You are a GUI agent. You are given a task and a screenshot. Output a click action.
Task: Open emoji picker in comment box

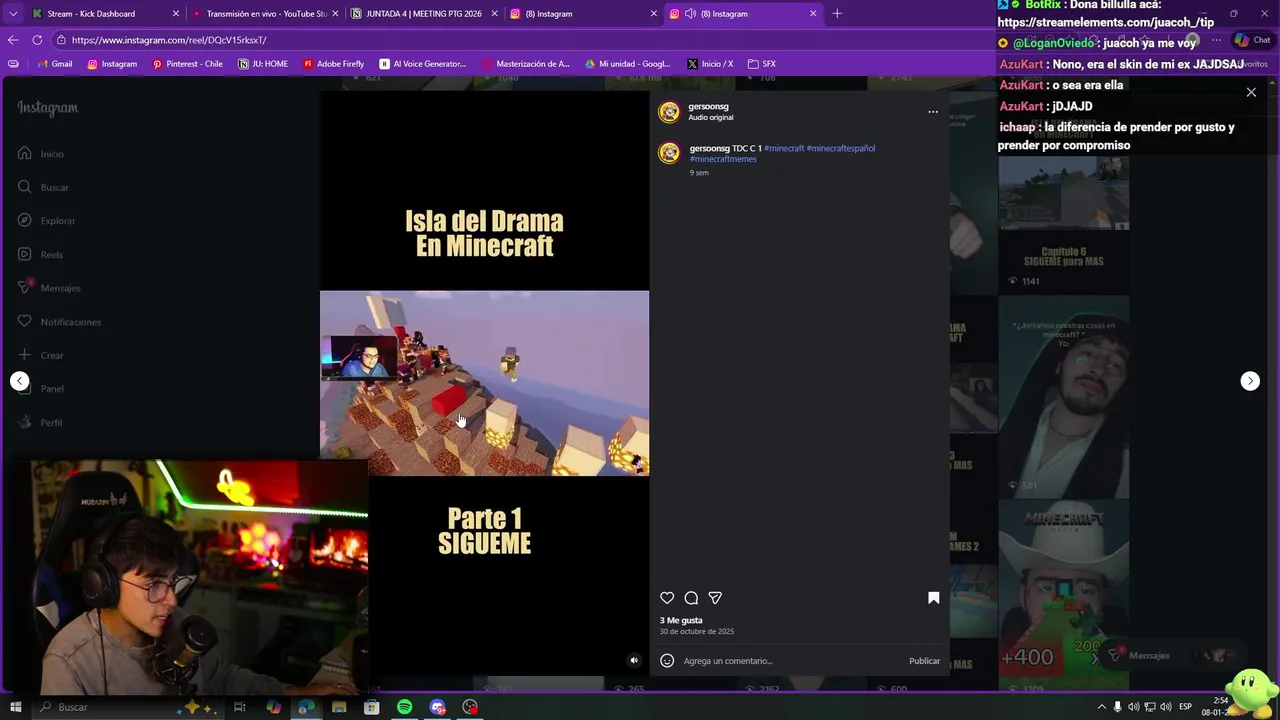[x=667, y=661]
